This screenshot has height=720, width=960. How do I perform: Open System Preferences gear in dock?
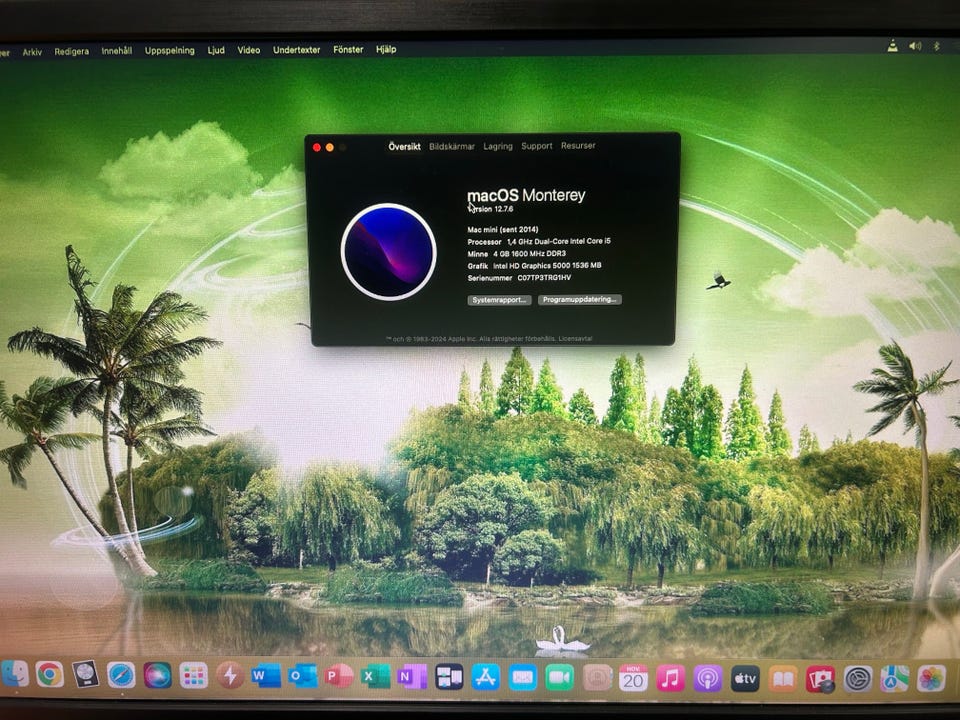(858, 679)
